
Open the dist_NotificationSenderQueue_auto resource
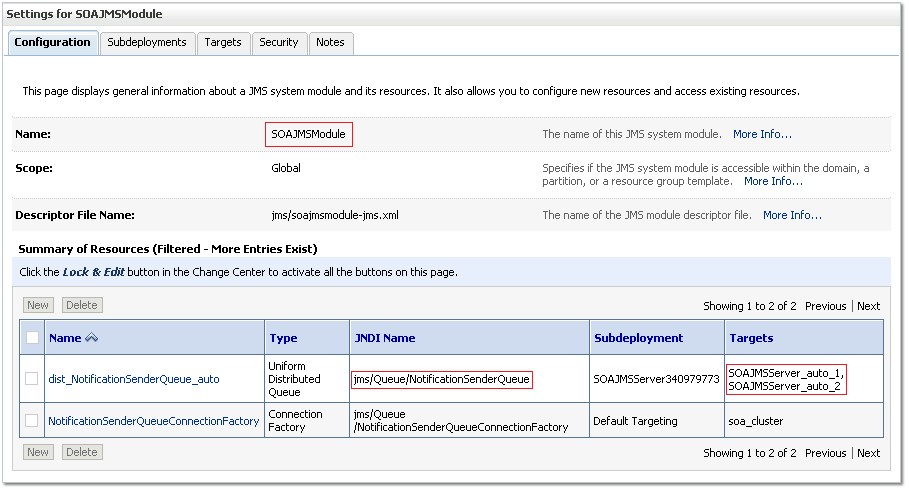(134, 379)
